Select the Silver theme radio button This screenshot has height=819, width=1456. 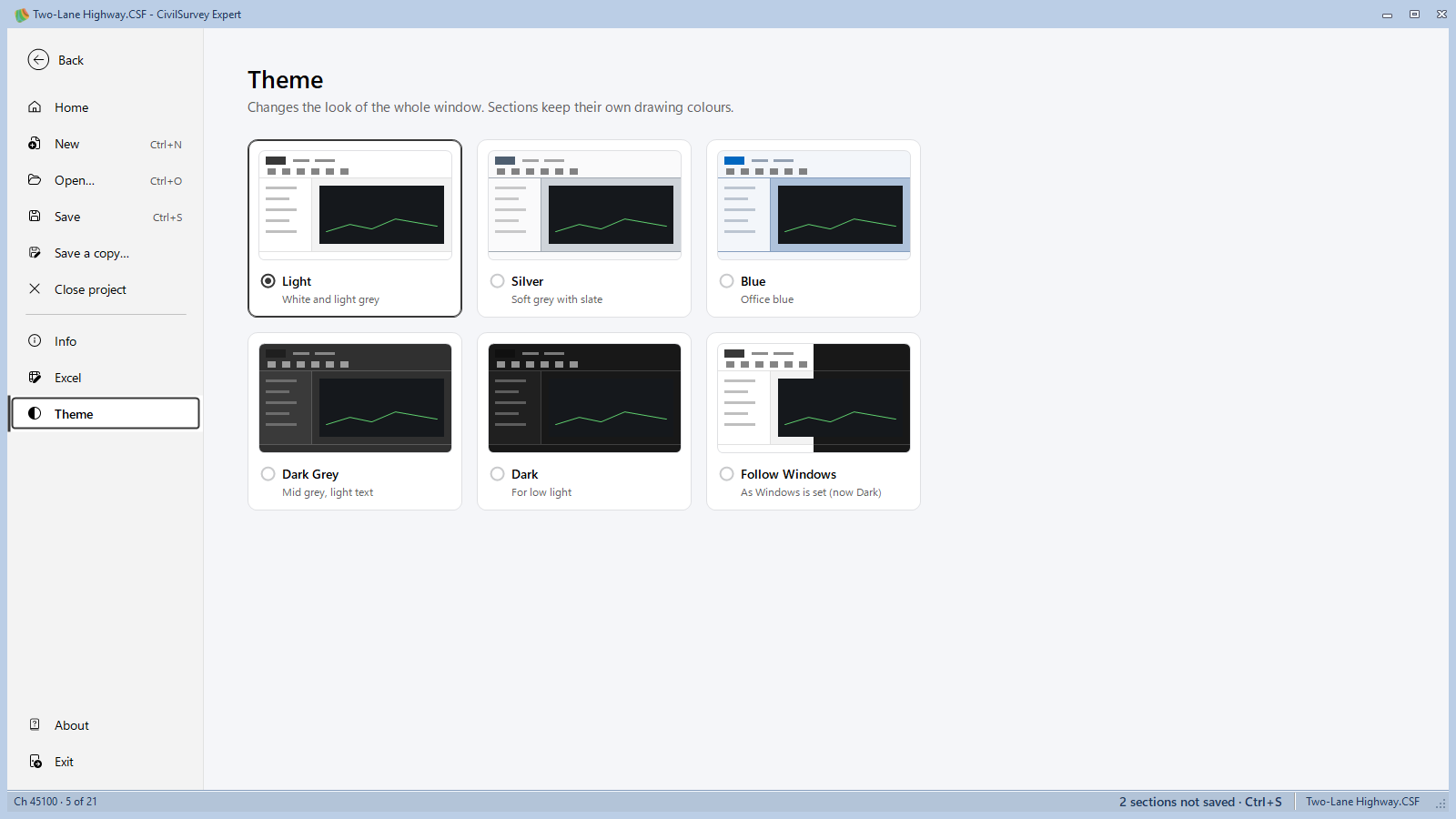click(498, 281)
